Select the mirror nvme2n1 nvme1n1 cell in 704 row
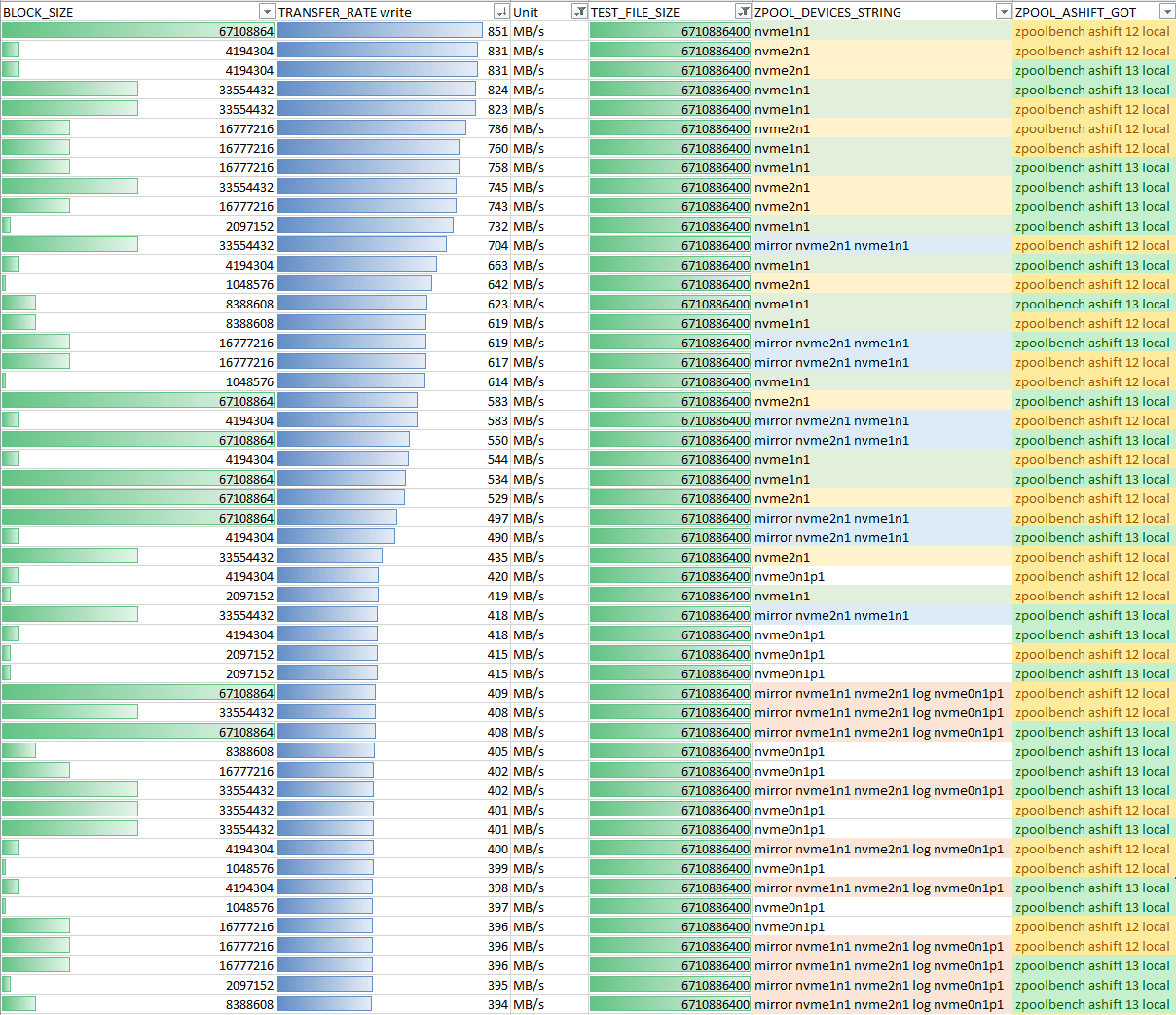 882,245
